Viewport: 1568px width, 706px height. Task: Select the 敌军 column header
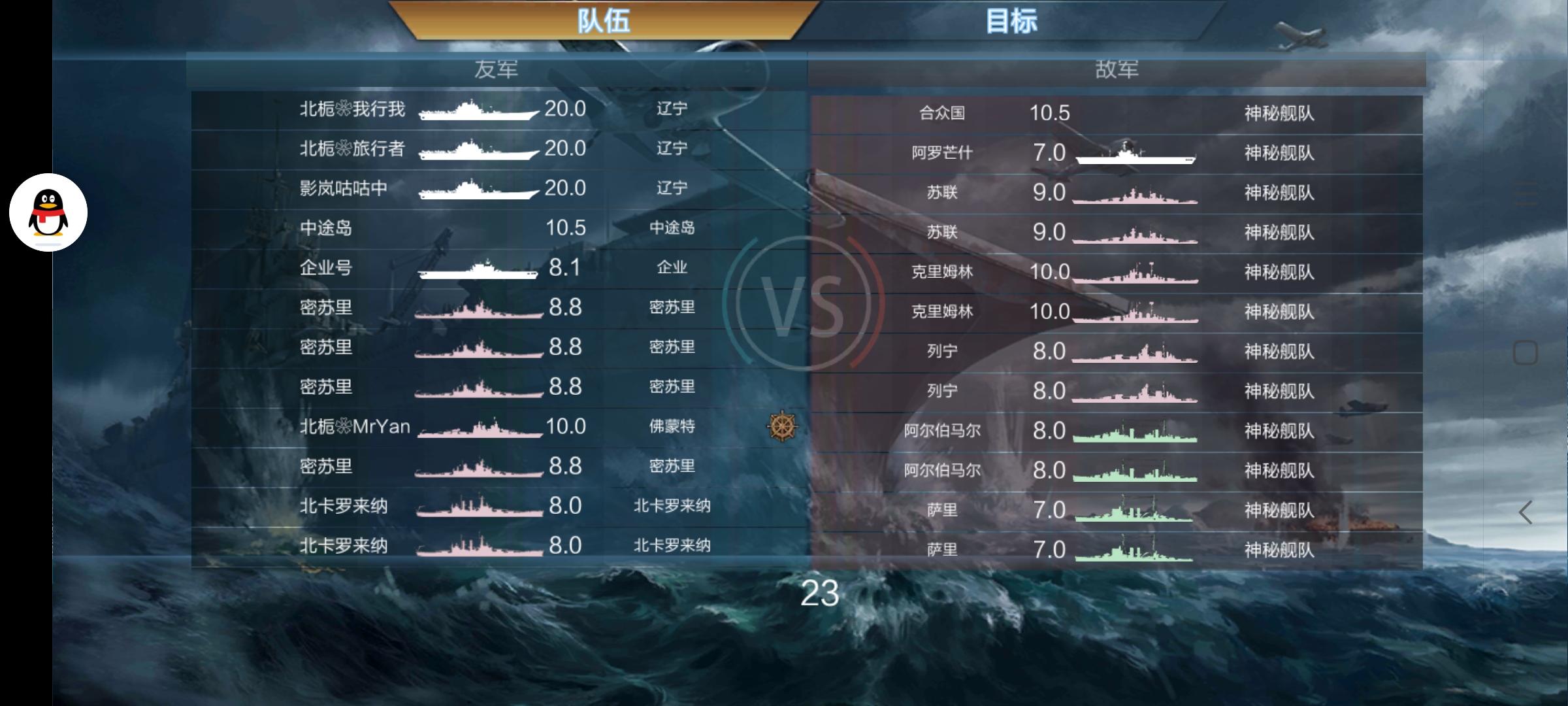[1117, 69]
